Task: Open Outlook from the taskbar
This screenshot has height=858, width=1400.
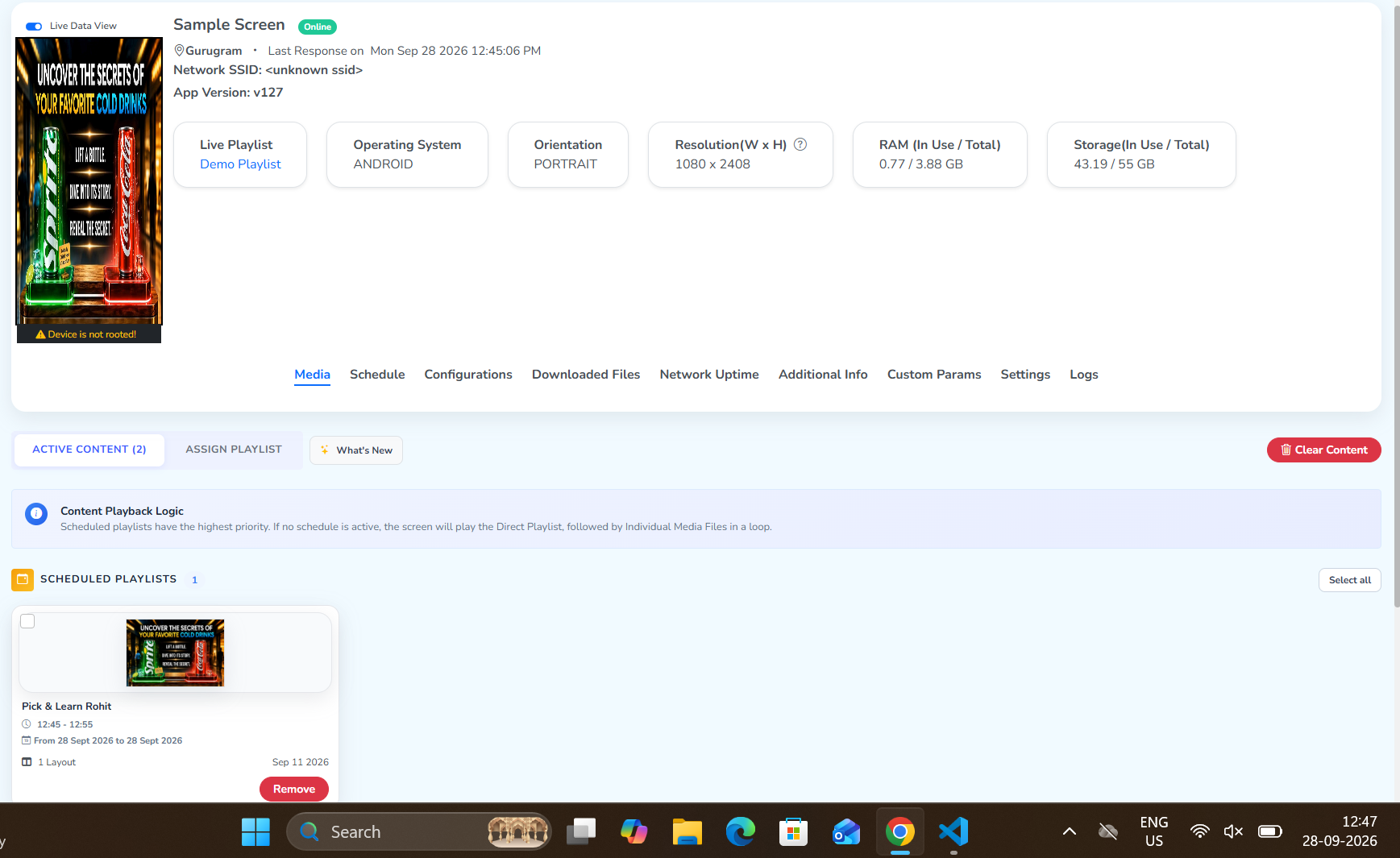Action: tap(846, 831)
